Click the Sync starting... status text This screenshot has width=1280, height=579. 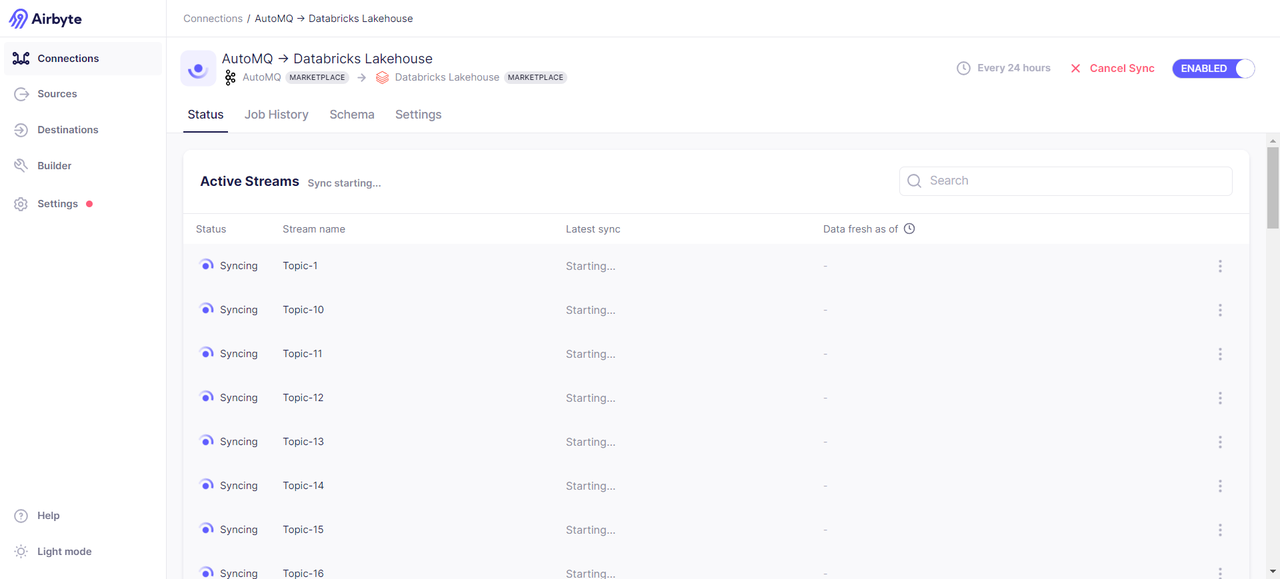(344, 183)
